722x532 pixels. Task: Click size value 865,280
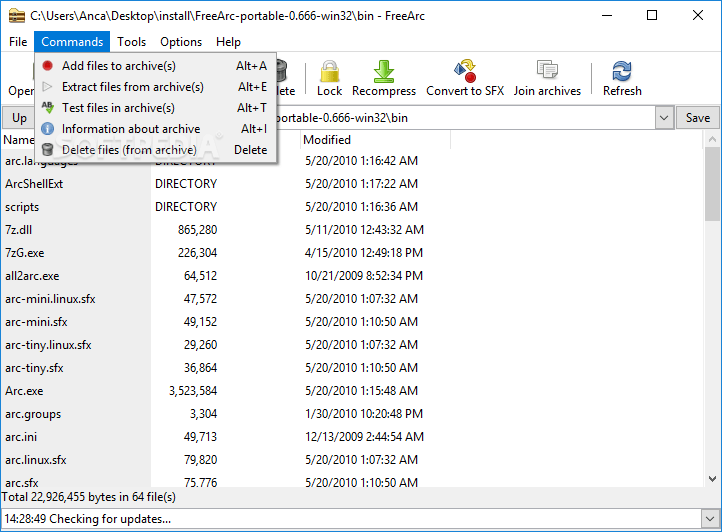point(198,230)
